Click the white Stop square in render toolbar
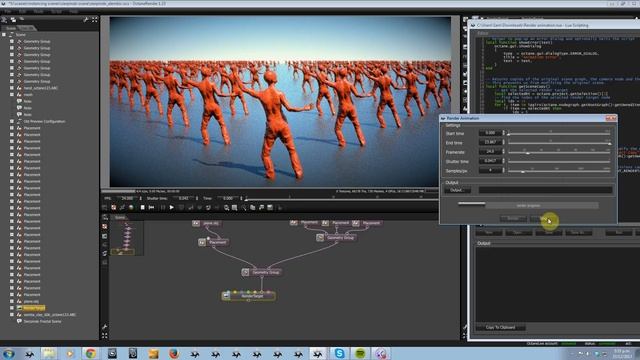640x360 pixels. click(142, 208)
